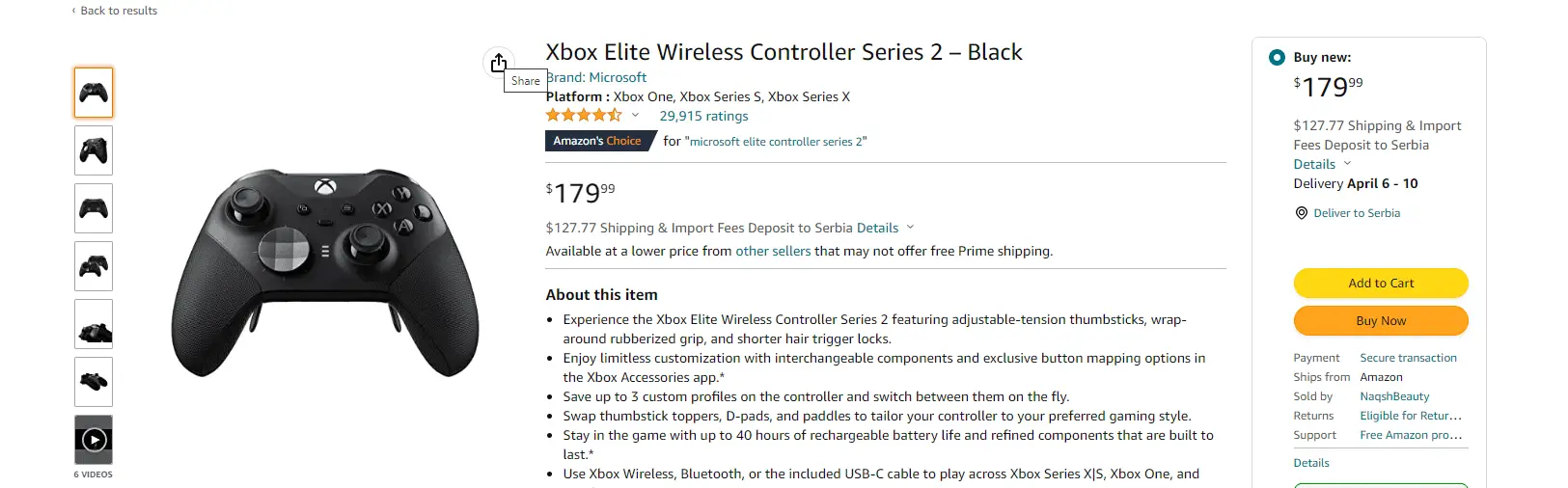Expand shipping Details under main price

tap(883, 228)
